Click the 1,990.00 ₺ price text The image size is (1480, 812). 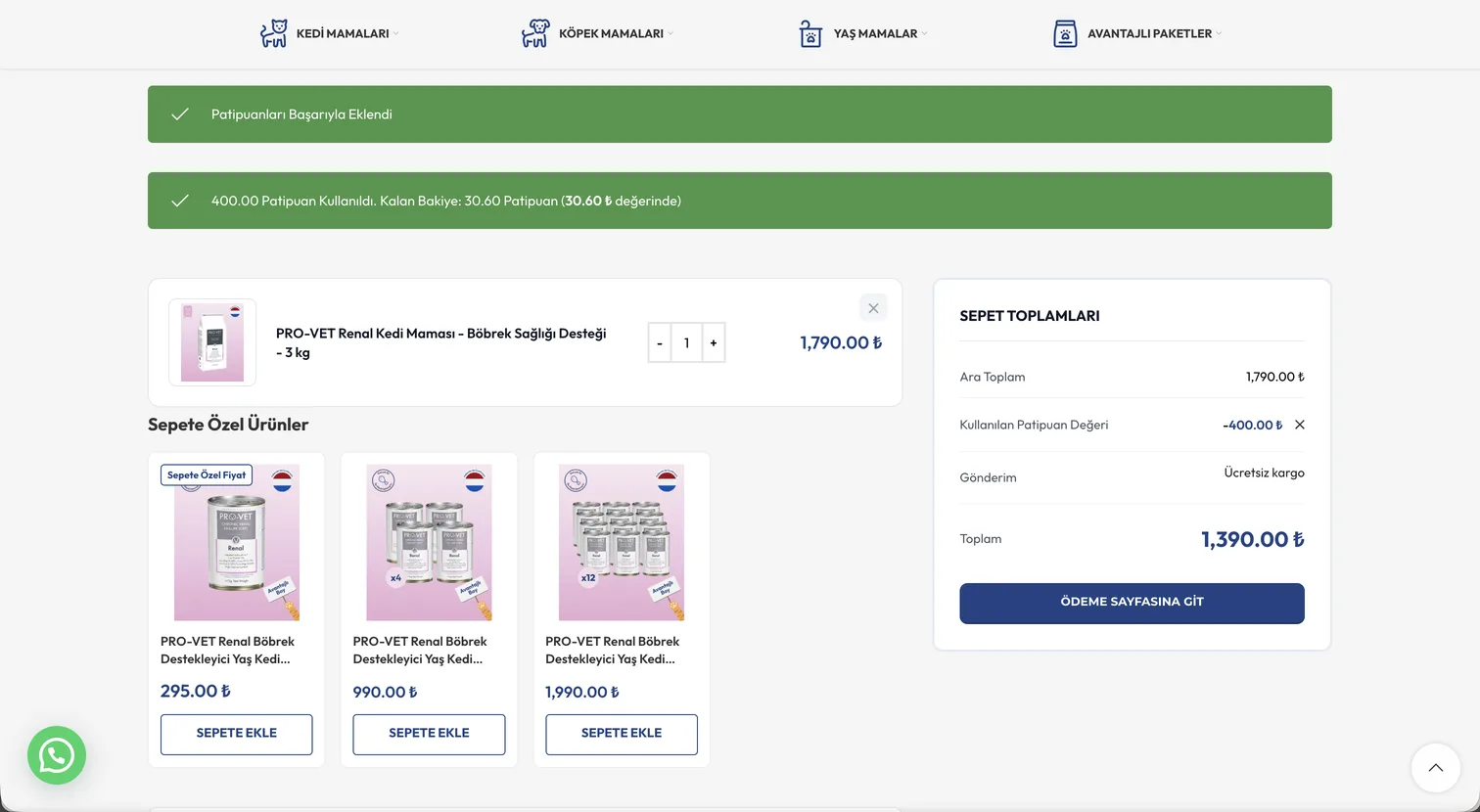(x=582, y=692)
